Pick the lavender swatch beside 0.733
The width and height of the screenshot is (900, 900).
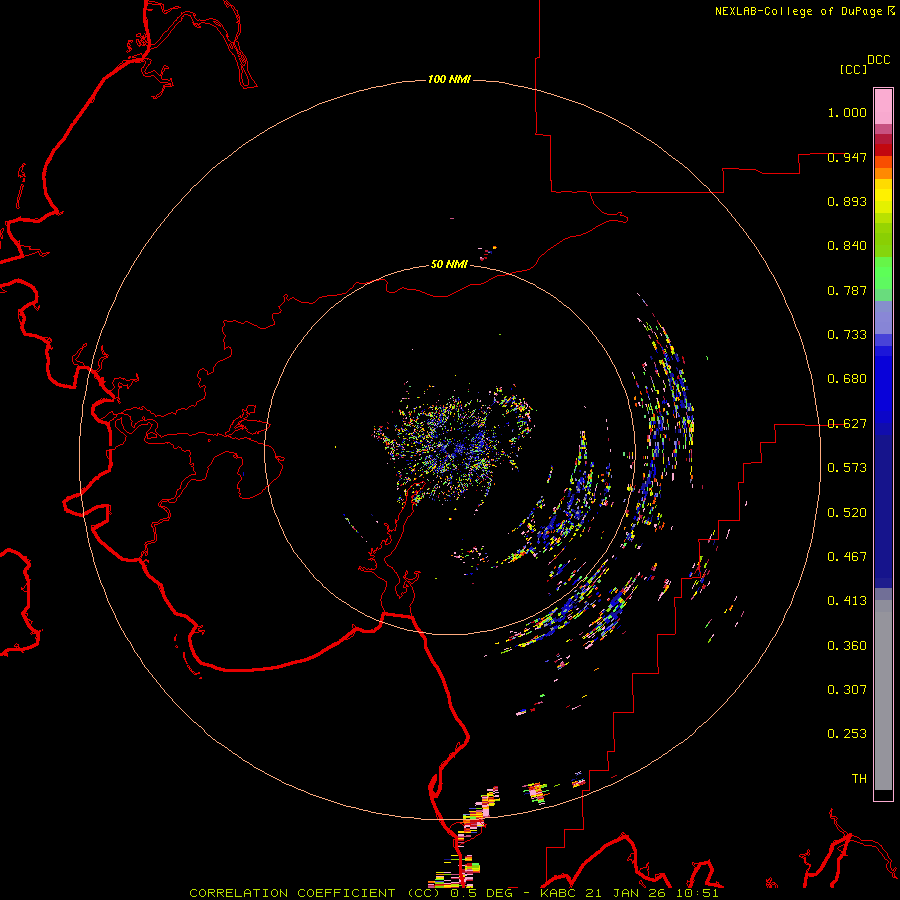point(883,318)
